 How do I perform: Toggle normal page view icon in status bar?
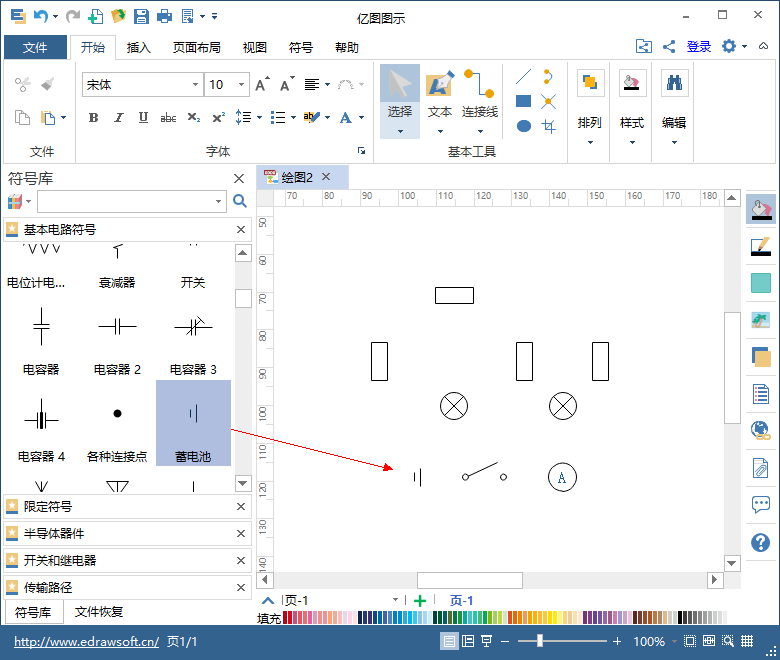[x=449, y=641]
